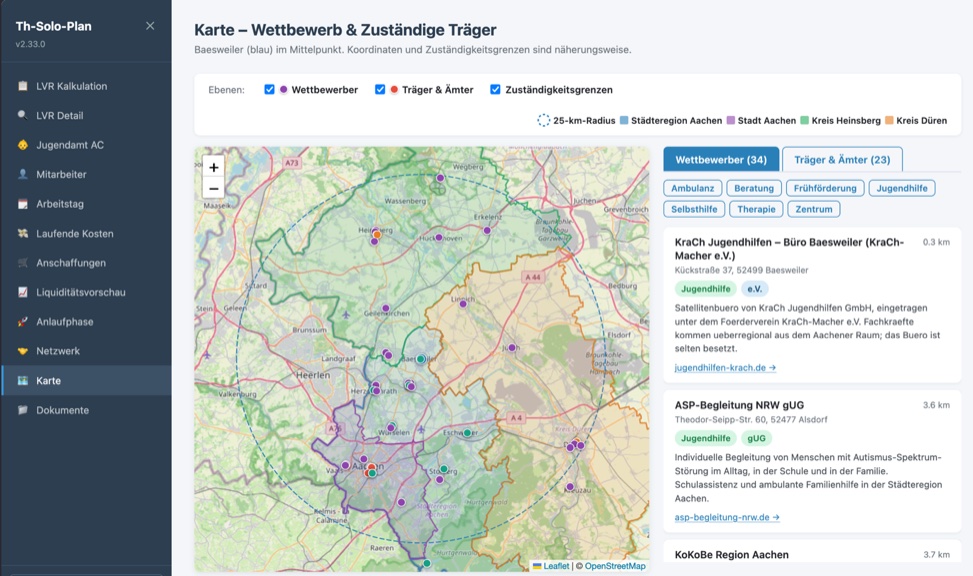This screenshot has width=973, height=576.
Task: Click the green marker at Baesweiler
Action: (x=421, y=359)
